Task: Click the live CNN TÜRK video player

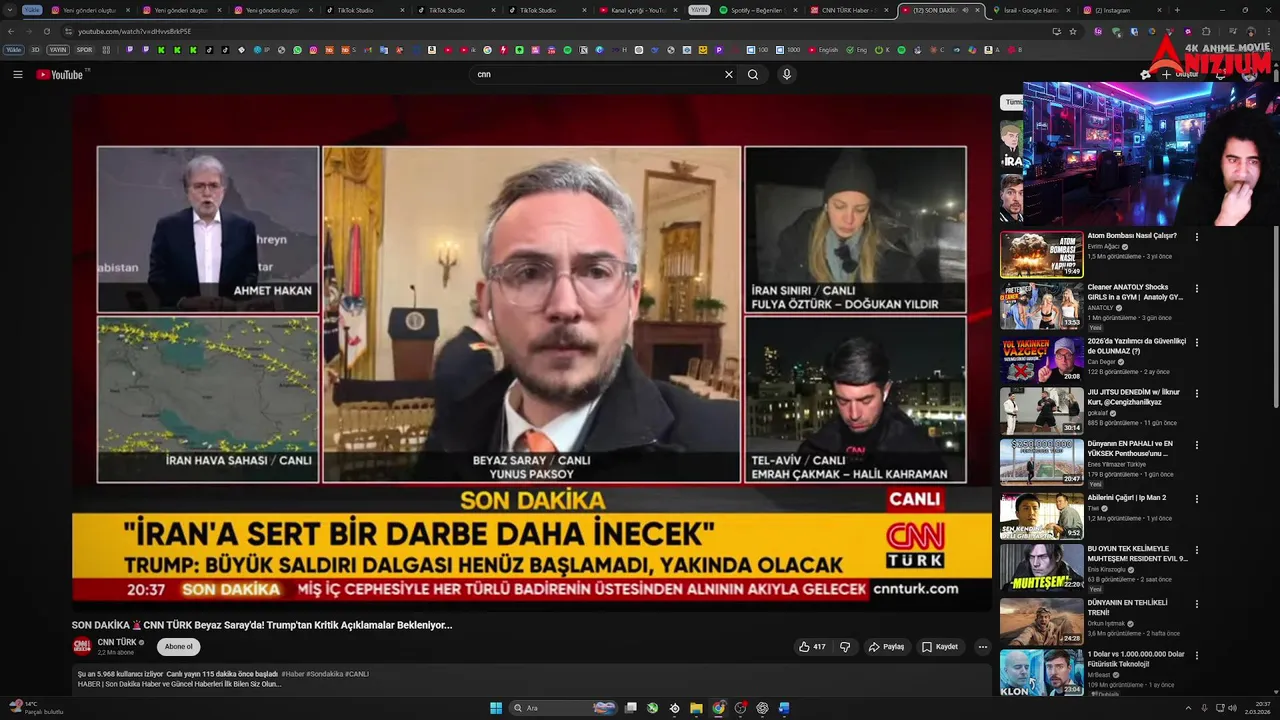Action: pos(531,352)
